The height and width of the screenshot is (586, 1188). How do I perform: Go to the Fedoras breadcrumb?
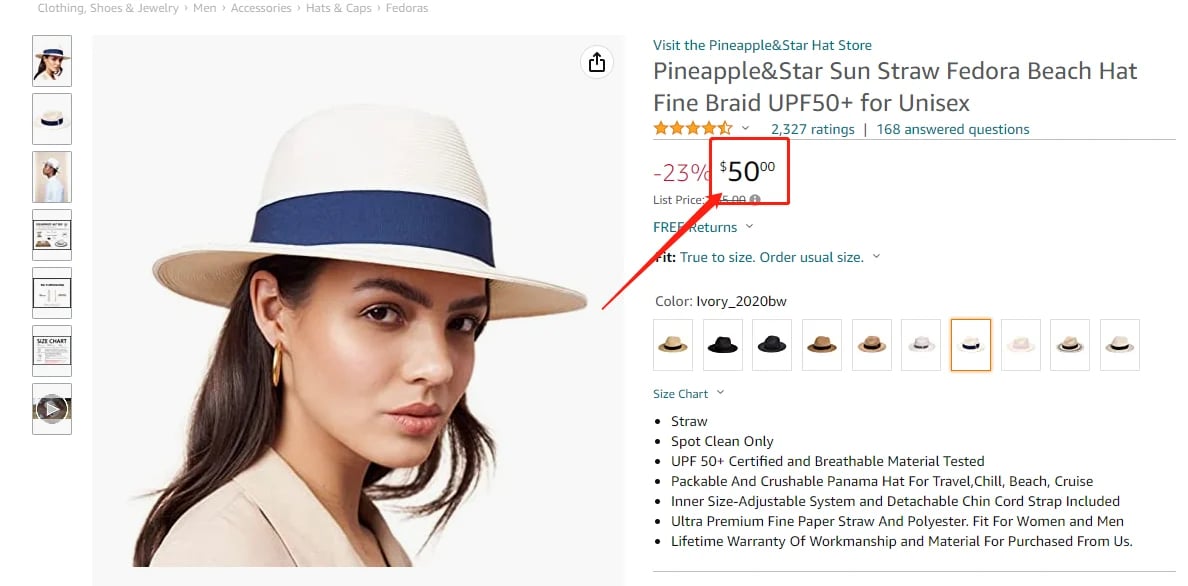point(406,8)
